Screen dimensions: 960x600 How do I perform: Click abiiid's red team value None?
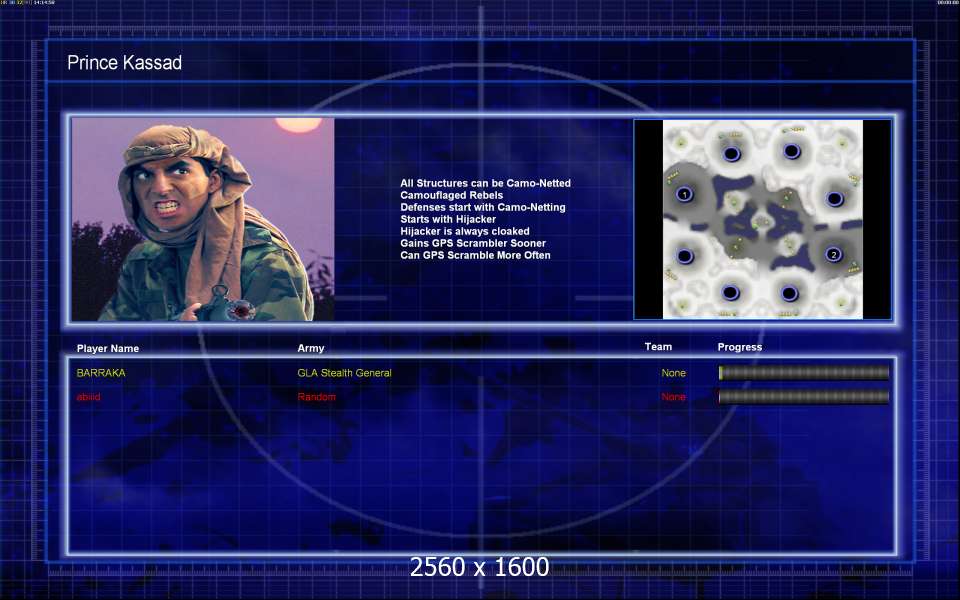point(673,397)
